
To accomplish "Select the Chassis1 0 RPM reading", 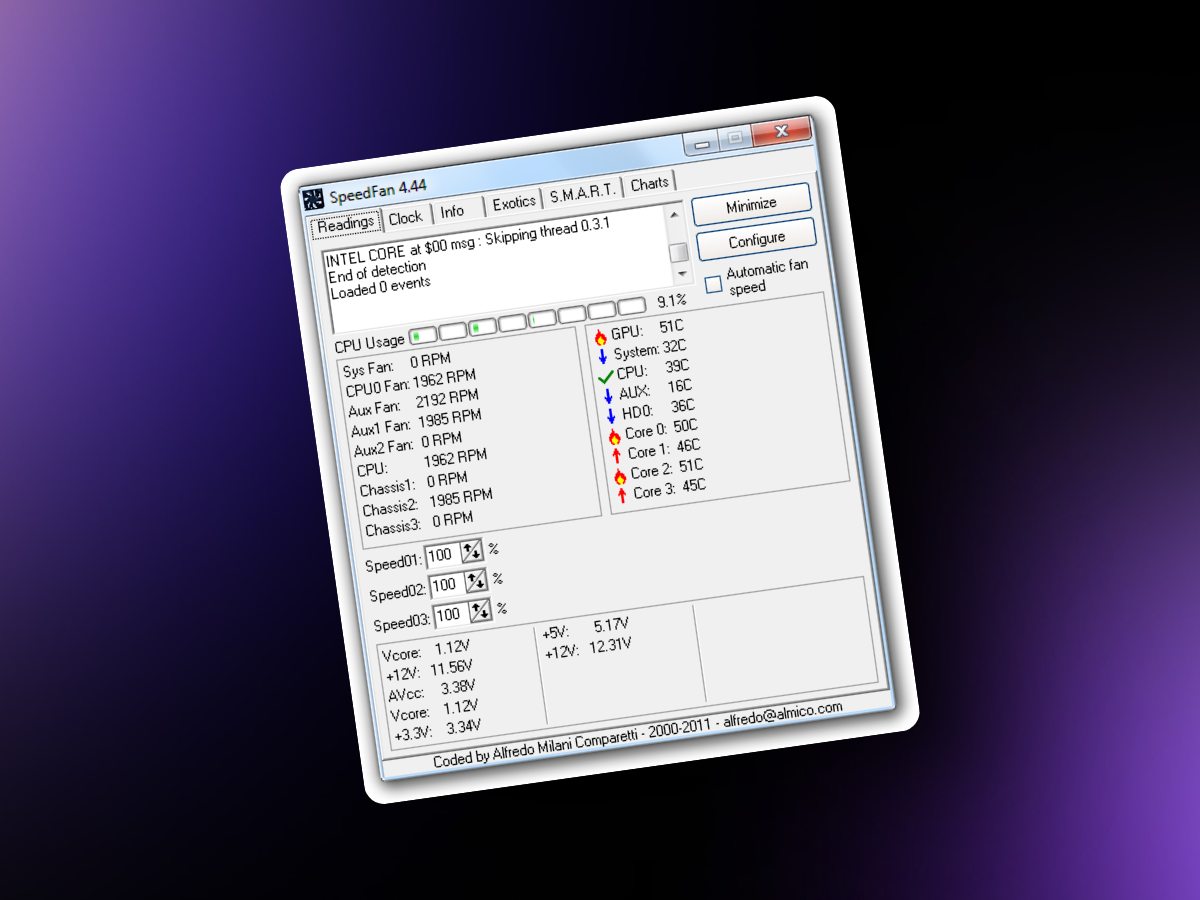I will tap(414, 483).
